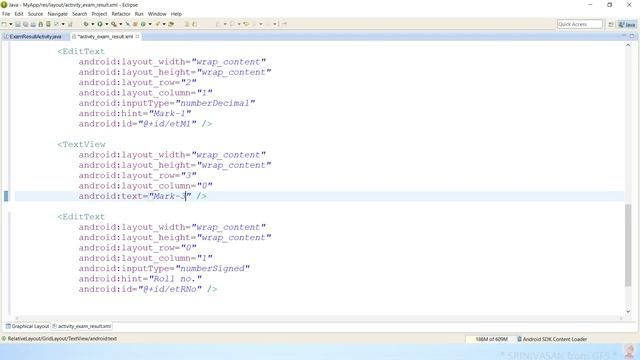Image resolution: width=640 pixels, height=360 pixels.
Task: Click the Last Edit Location icon
Action: 246,24
